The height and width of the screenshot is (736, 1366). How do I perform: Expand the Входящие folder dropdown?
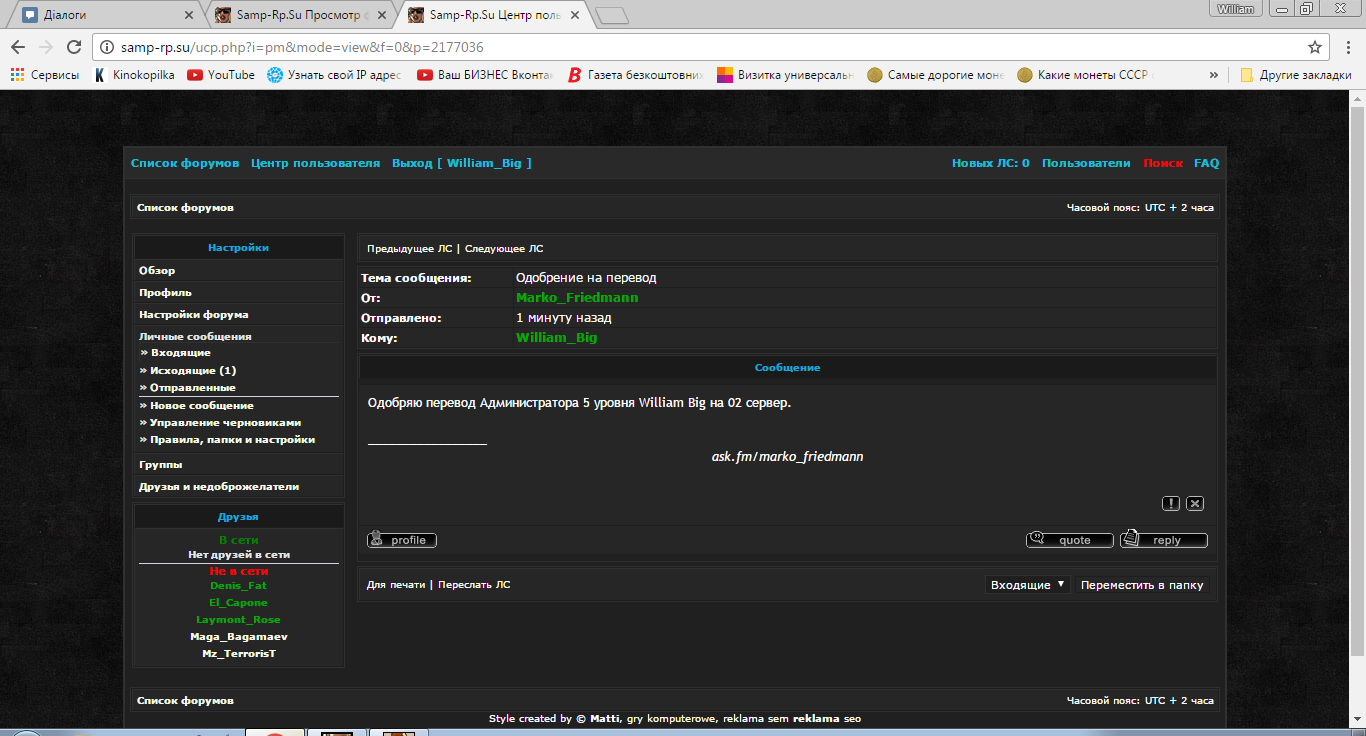(1027, 585)
